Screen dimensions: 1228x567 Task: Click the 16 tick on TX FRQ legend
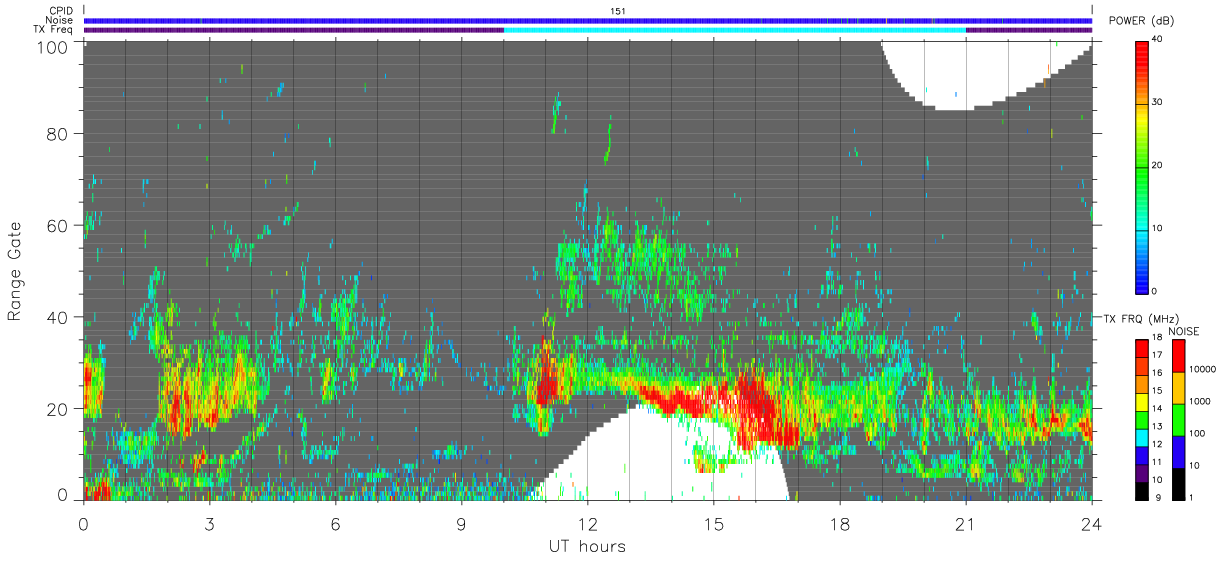tap(1157, 373)
